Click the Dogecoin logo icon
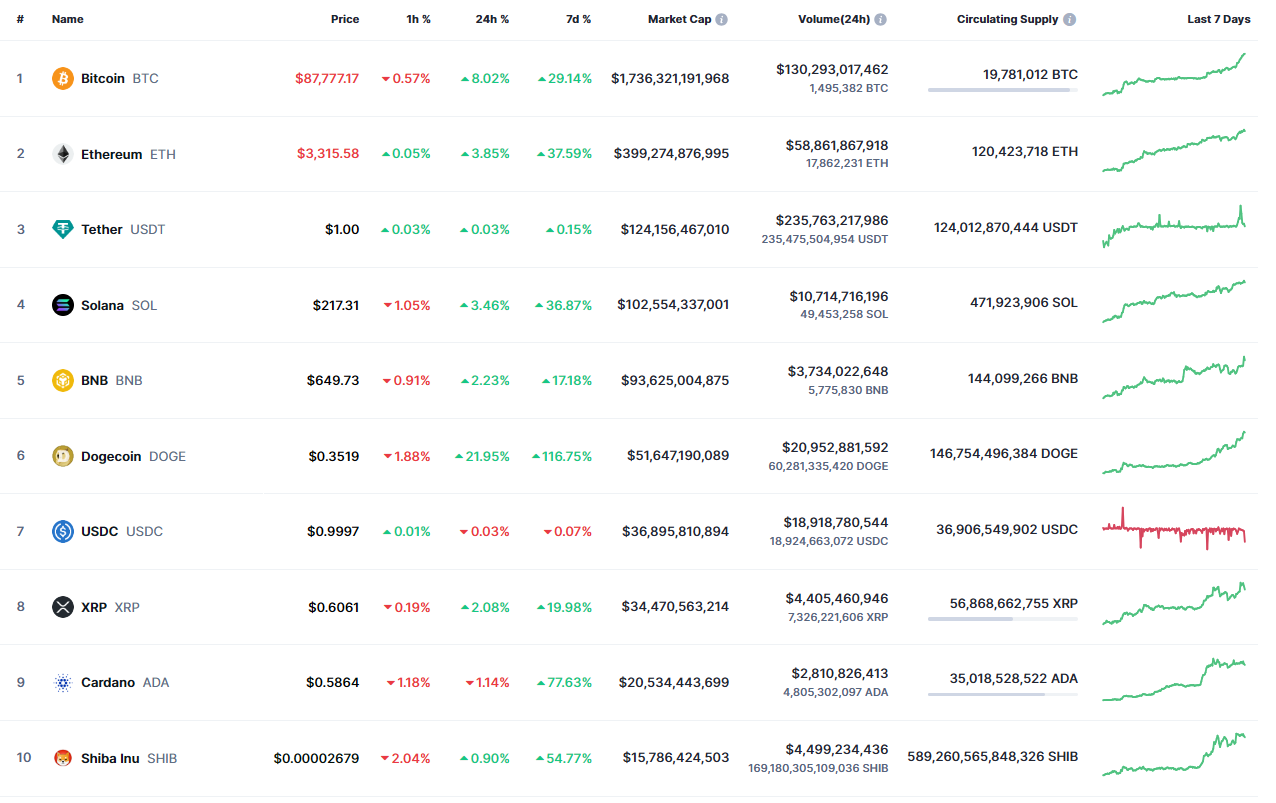The image size is (1276, 803). tap(63, 456)
